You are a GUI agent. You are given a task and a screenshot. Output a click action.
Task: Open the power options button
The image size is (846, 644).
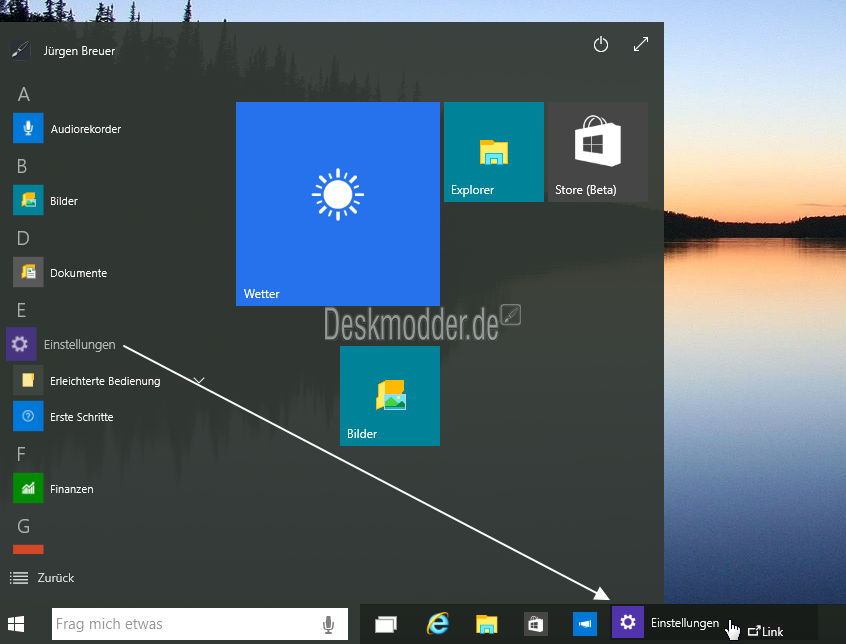click(601, 44)
